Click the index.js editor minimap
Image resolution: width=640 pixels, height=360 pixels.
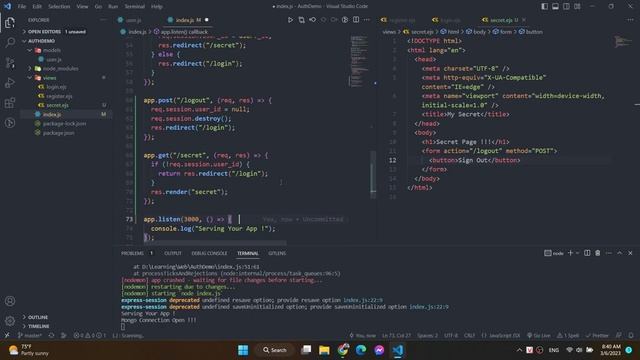tap(359, 61)
